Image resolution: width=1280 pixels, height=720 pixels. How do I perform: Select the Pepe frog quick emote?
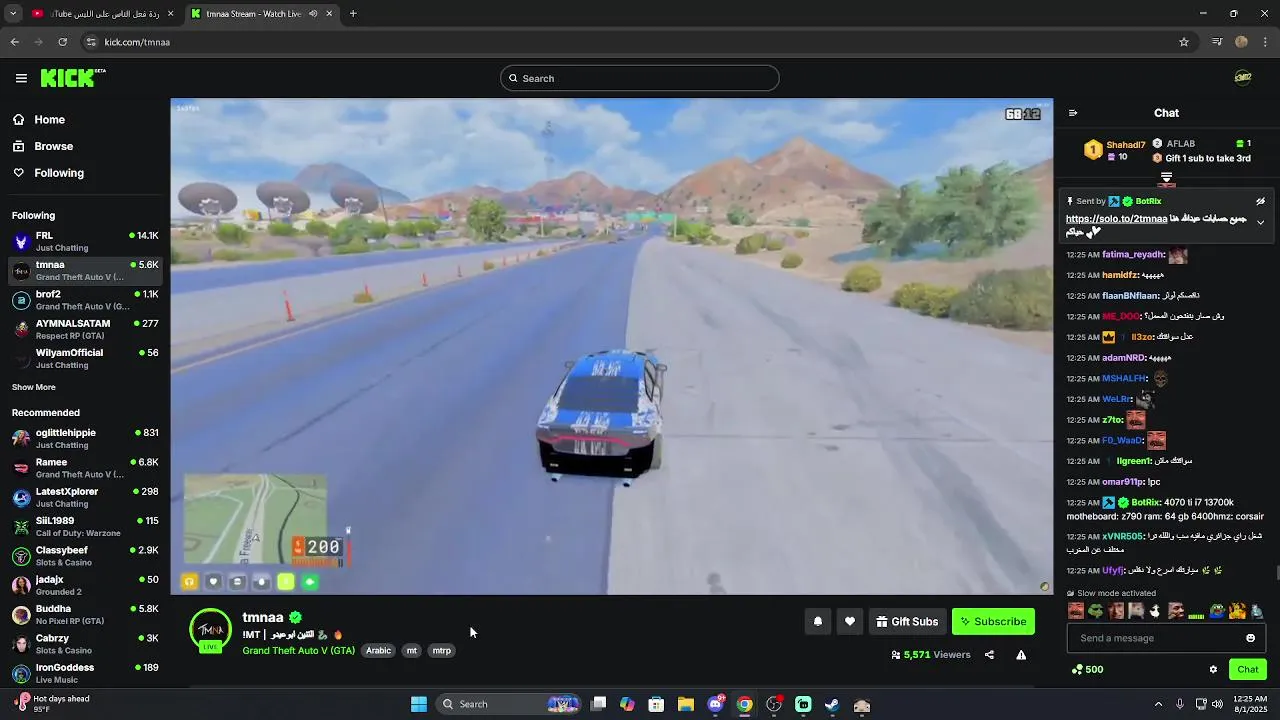pos(1096,611)
